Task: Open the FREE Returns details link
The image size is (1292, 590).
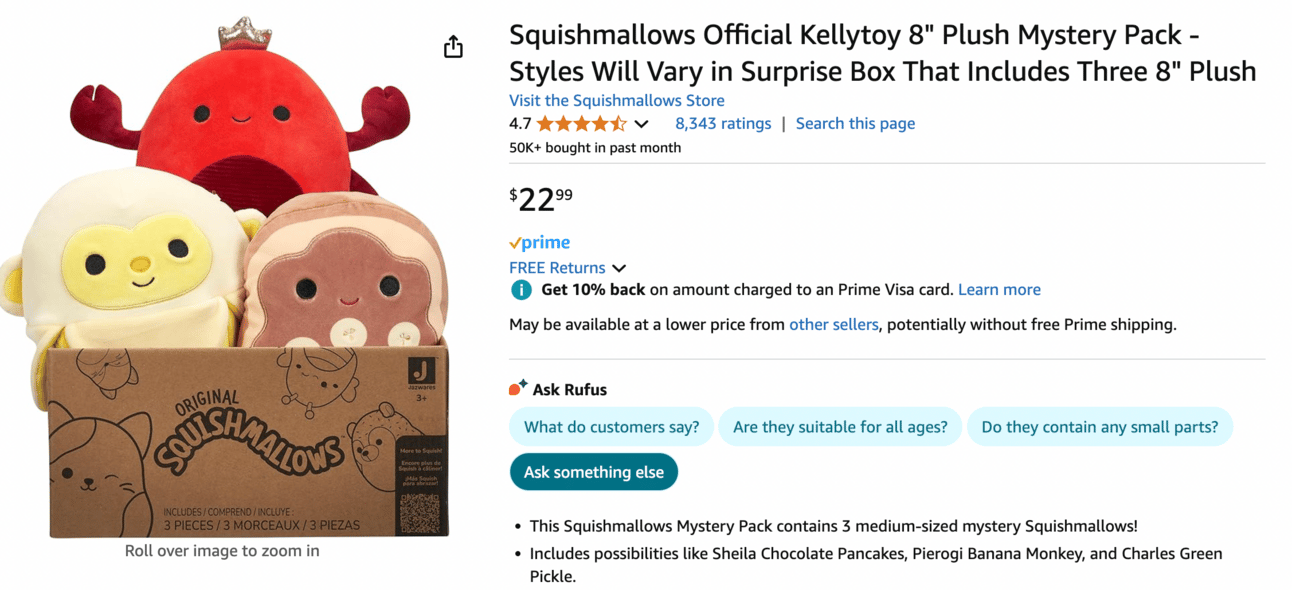Action: 557,268
